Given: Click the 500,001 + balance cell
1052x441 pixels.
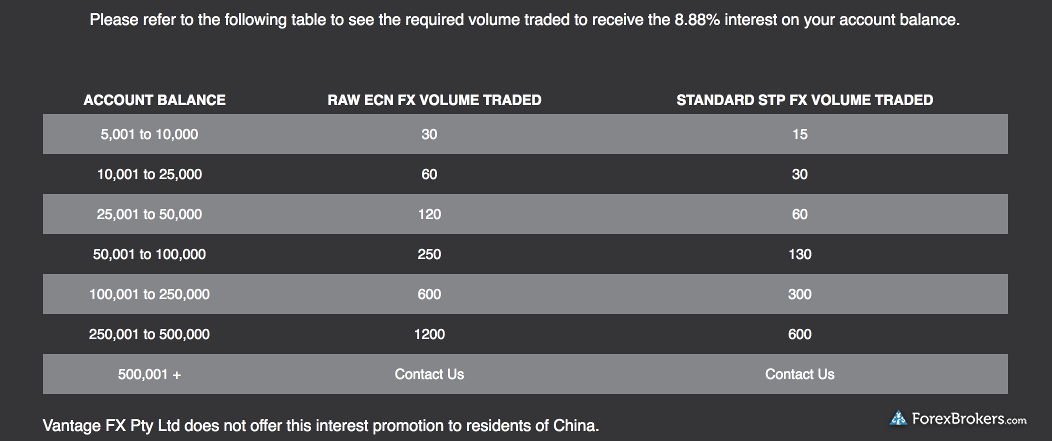Looking at the screenshot, I should pos(150,374).
